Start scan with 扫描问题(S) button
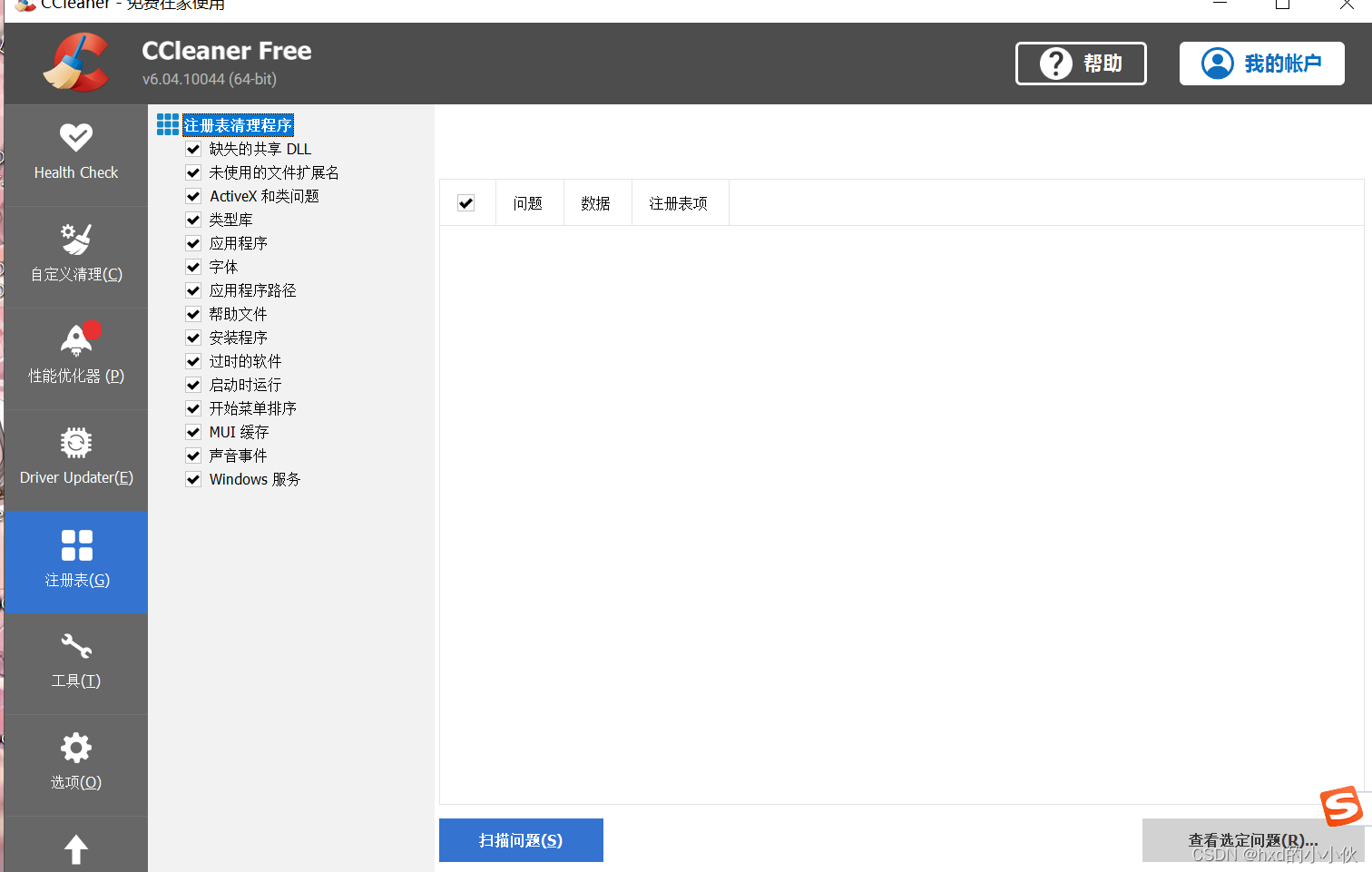1372x872 pixels. click(521, 840)
